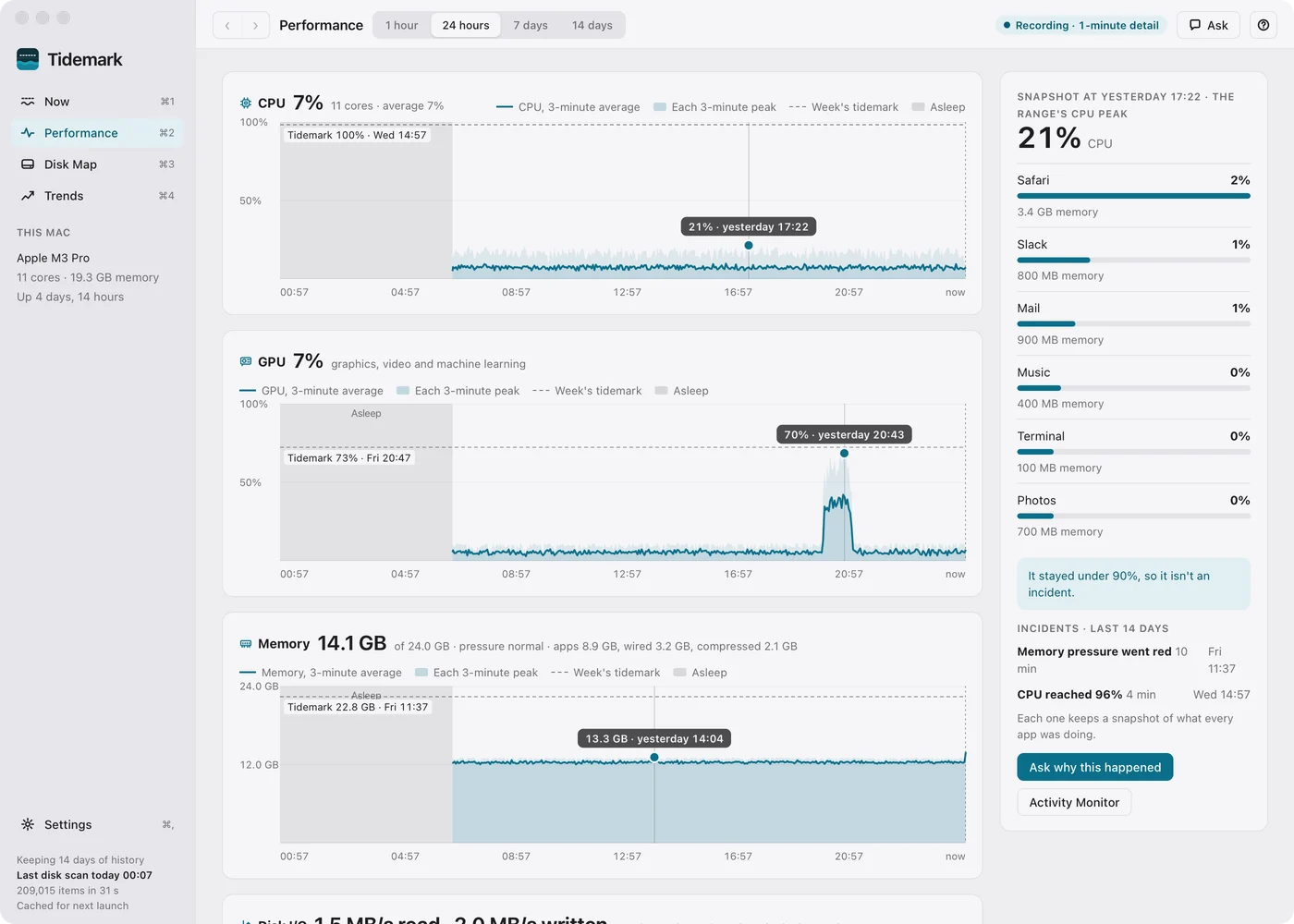Select the 24 hours range tab
Screen dimensions: 1294x924
[x=466, y=25]
